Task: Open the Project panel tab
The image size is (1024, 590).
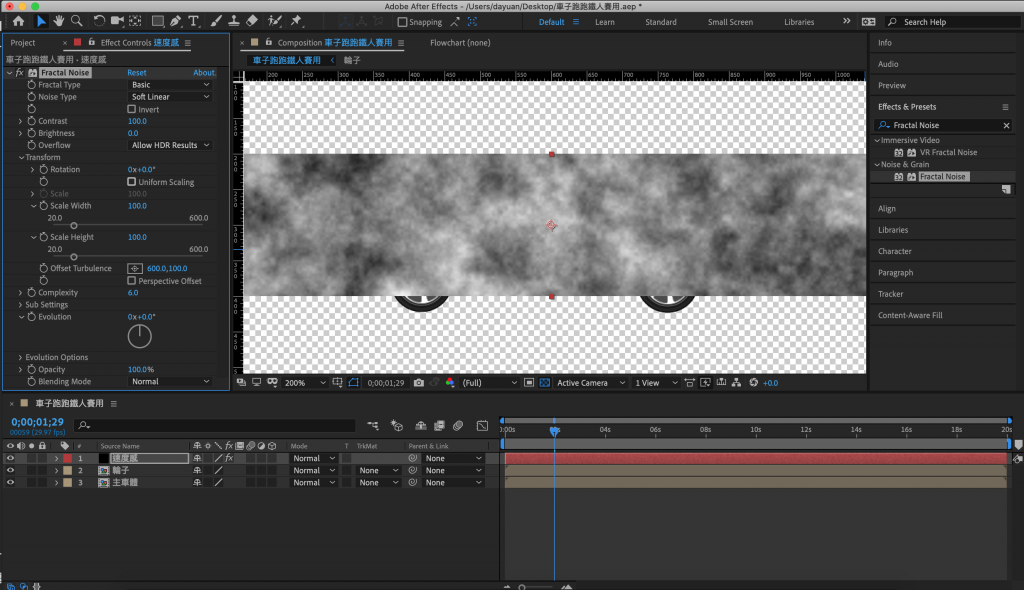Action: (x=23, y=43)
